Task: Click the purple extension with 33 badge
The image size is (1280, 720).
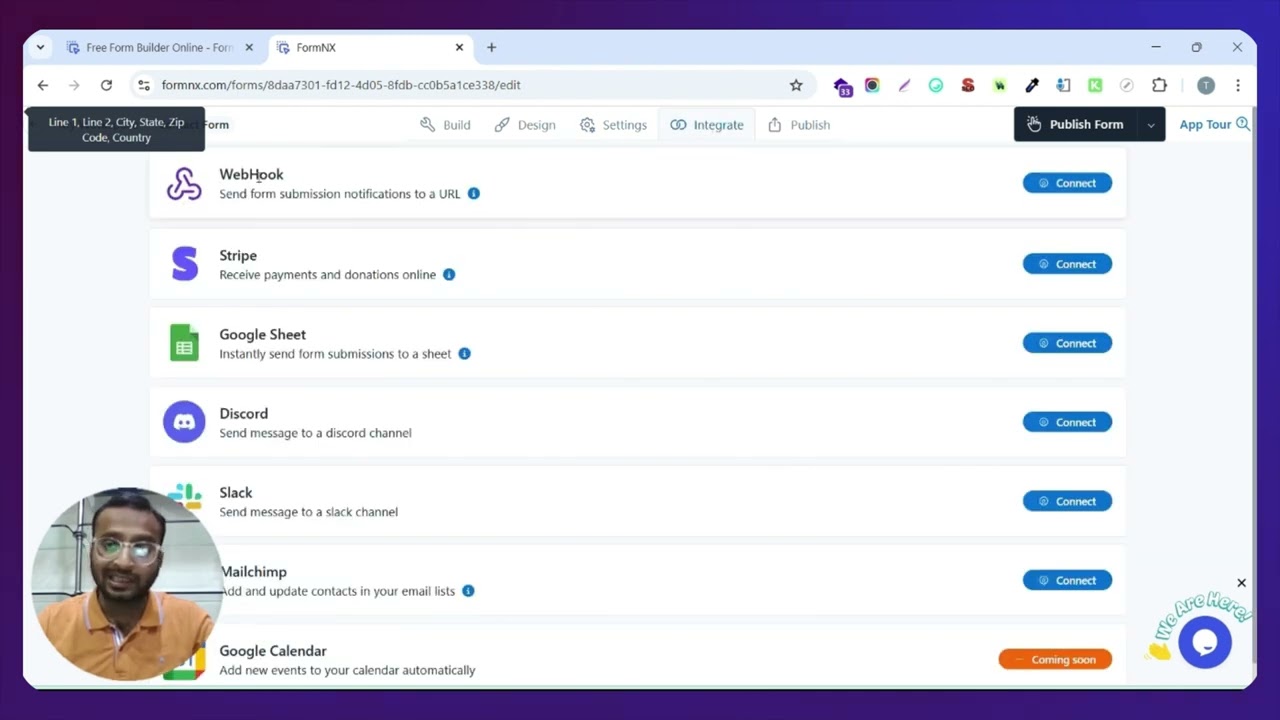Action: (x=842, y=87)
